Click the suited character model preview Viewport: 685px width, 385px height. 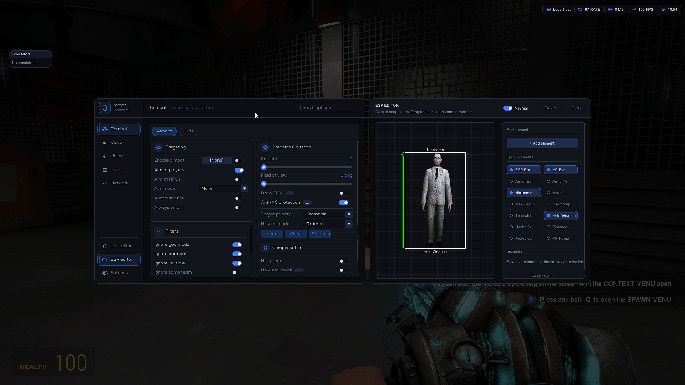coord(435,200)
